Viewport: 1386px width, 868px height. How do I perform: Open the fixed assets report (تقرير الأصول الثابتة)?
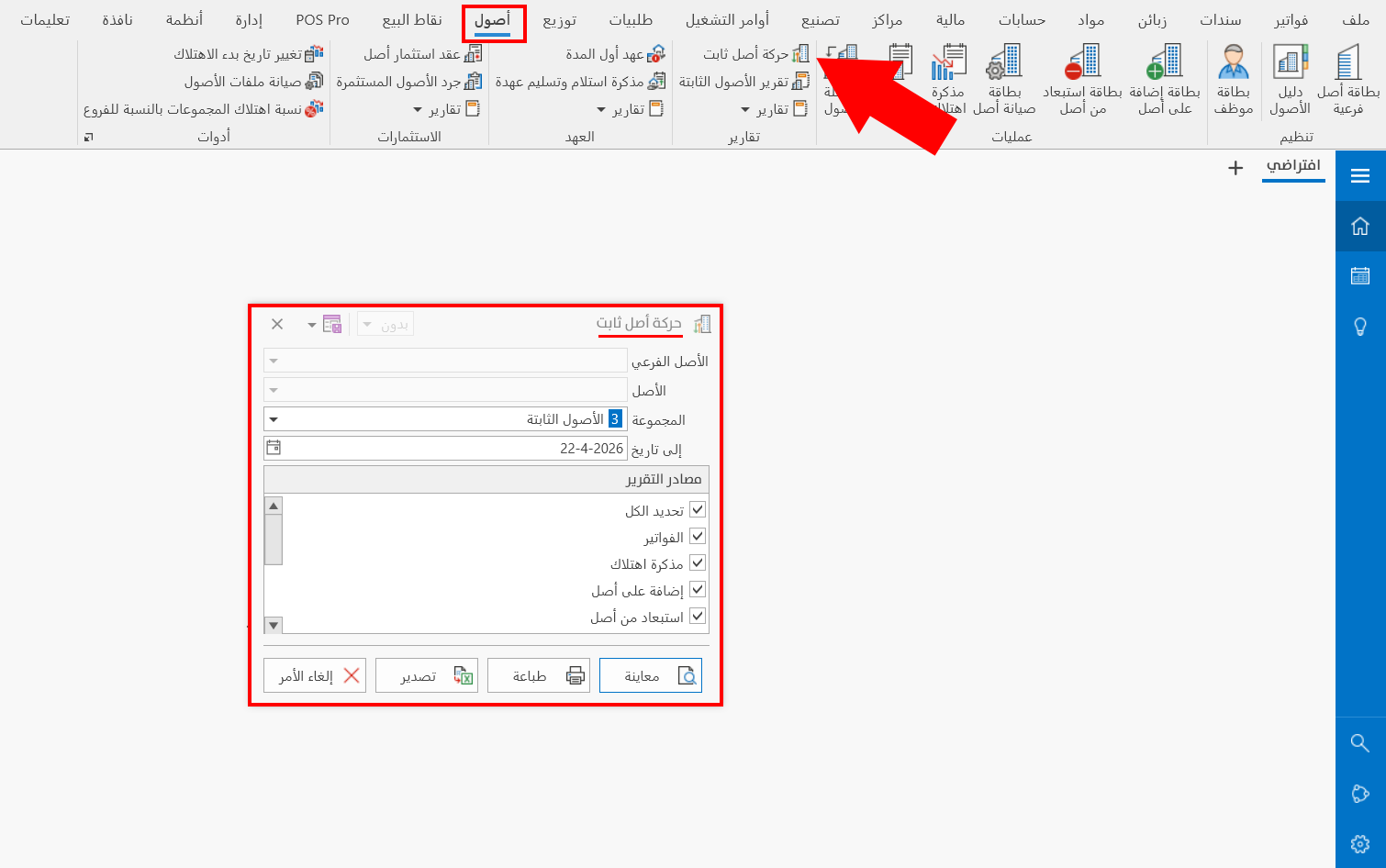point(744,82)
